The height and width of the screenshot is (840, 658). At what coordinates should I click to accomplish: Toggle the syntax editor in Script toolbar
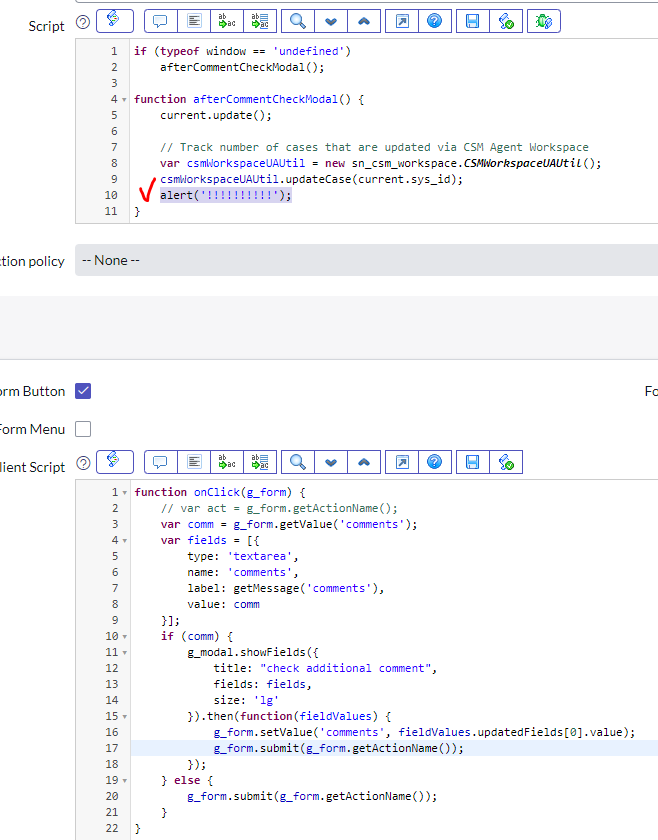tap(115, 21)
